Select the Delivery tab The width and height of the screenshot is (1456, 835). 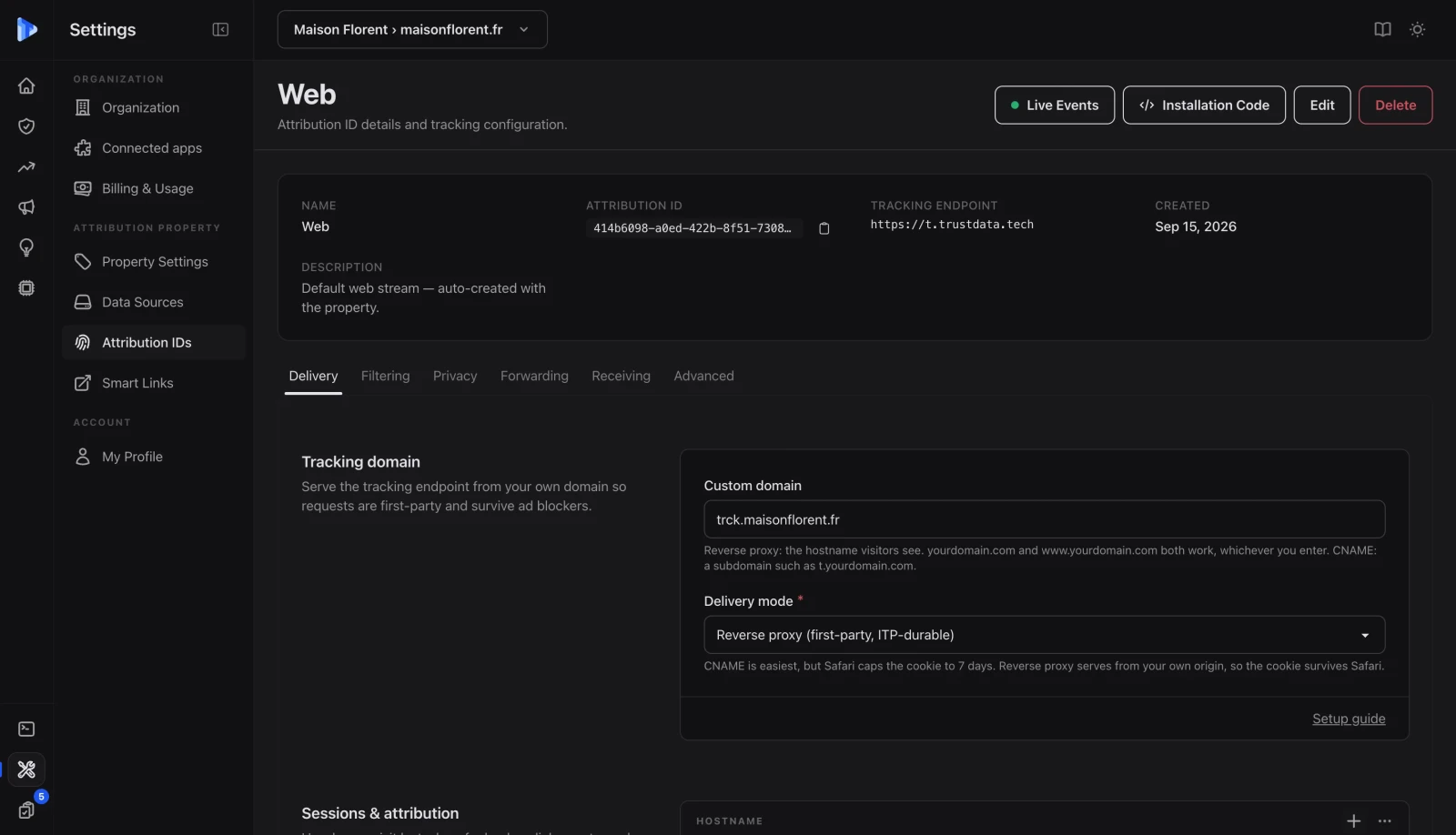pos(313,376)
